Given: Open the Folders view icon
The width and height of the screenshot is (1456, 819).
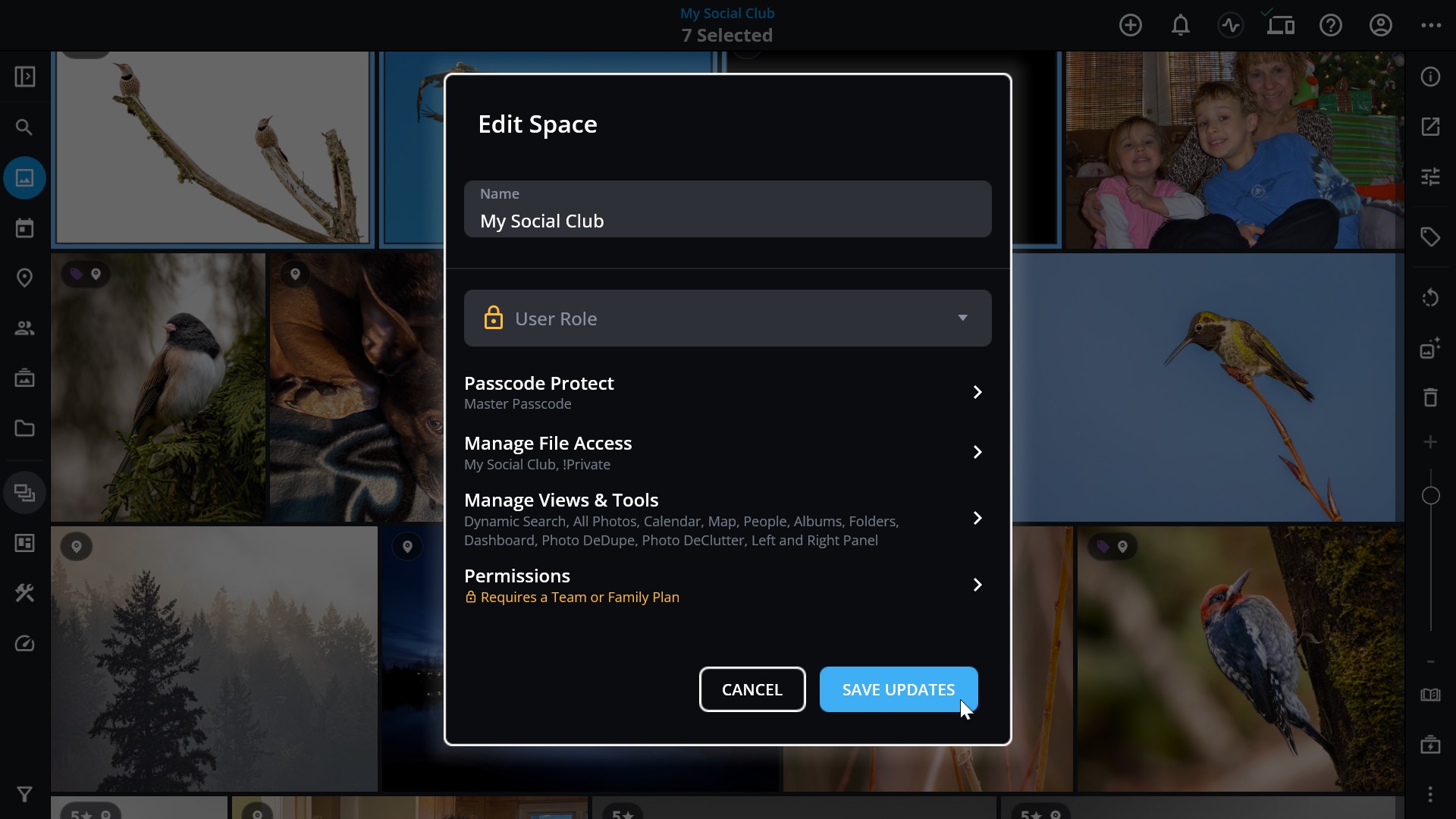Looking at the screenshot, I should [x=24, y=428].
